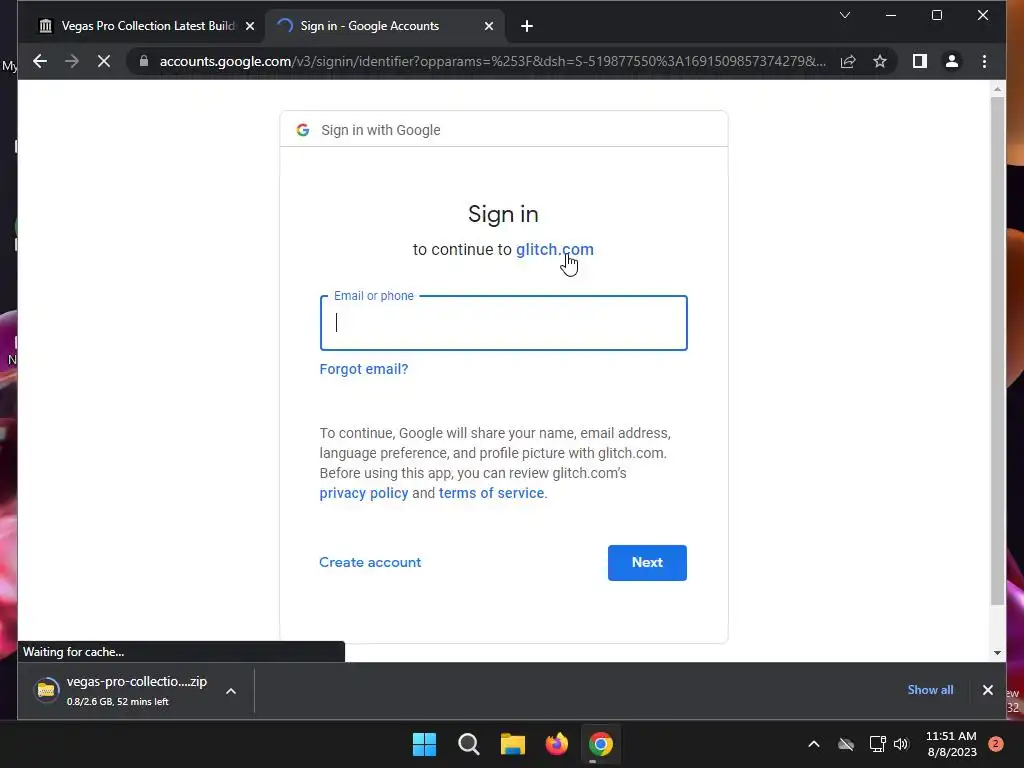
Task: Click the Google logo in sign-in header
Action: [302, 130]
